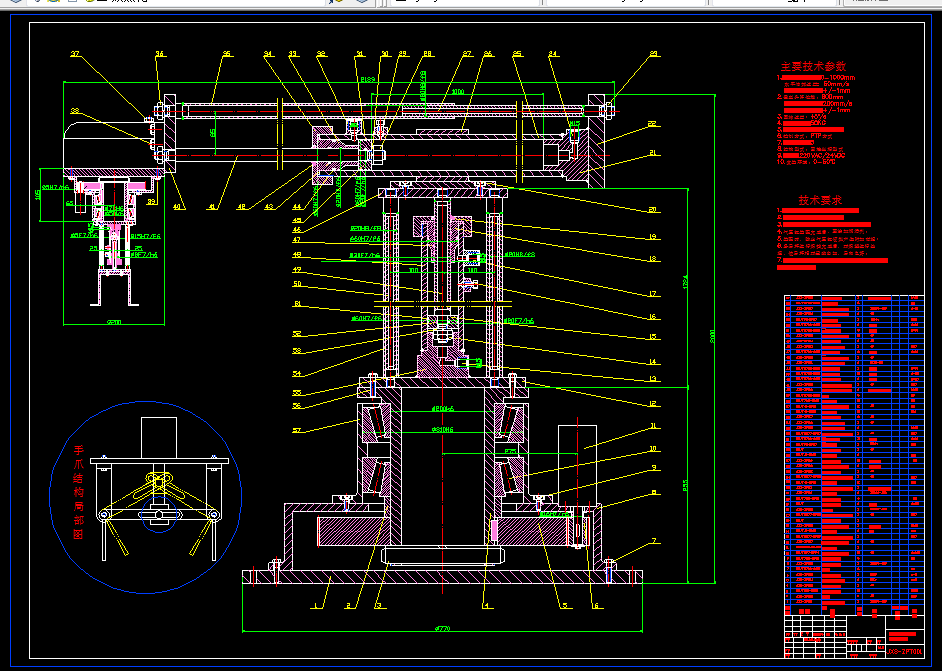Pick part callout number 32
This screenshot has width=942, height=671.
321,54
